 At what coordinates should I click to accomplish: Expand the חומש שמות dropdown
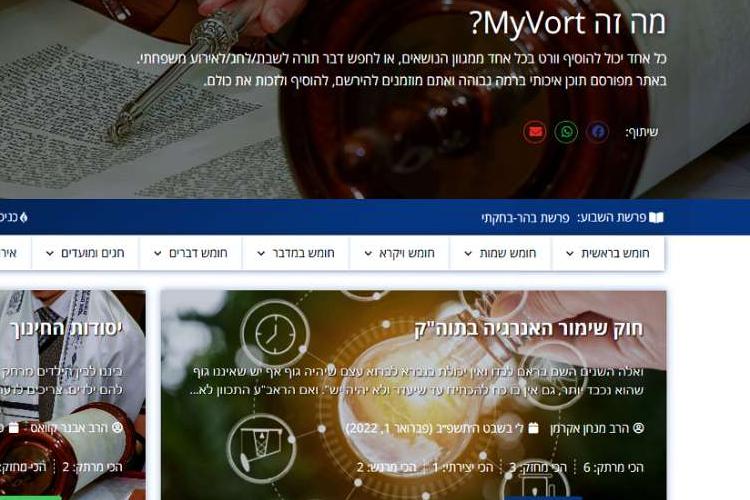[500, 253]
